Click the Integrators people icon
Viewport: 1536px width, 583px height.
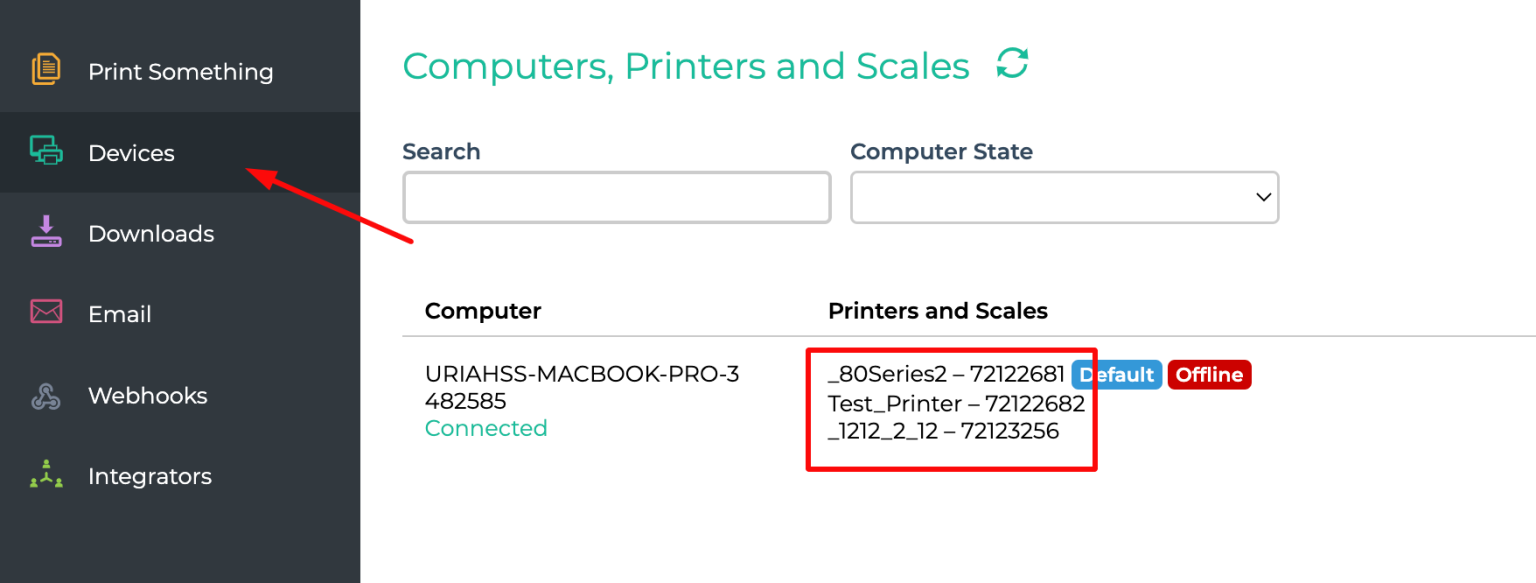tap(46, 476)
